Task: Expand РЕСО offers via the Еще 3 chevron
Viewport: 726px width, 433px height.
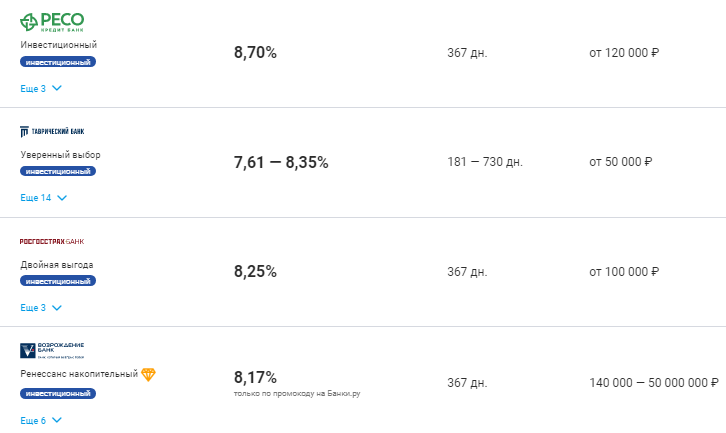Action: (x=41, y=88)
